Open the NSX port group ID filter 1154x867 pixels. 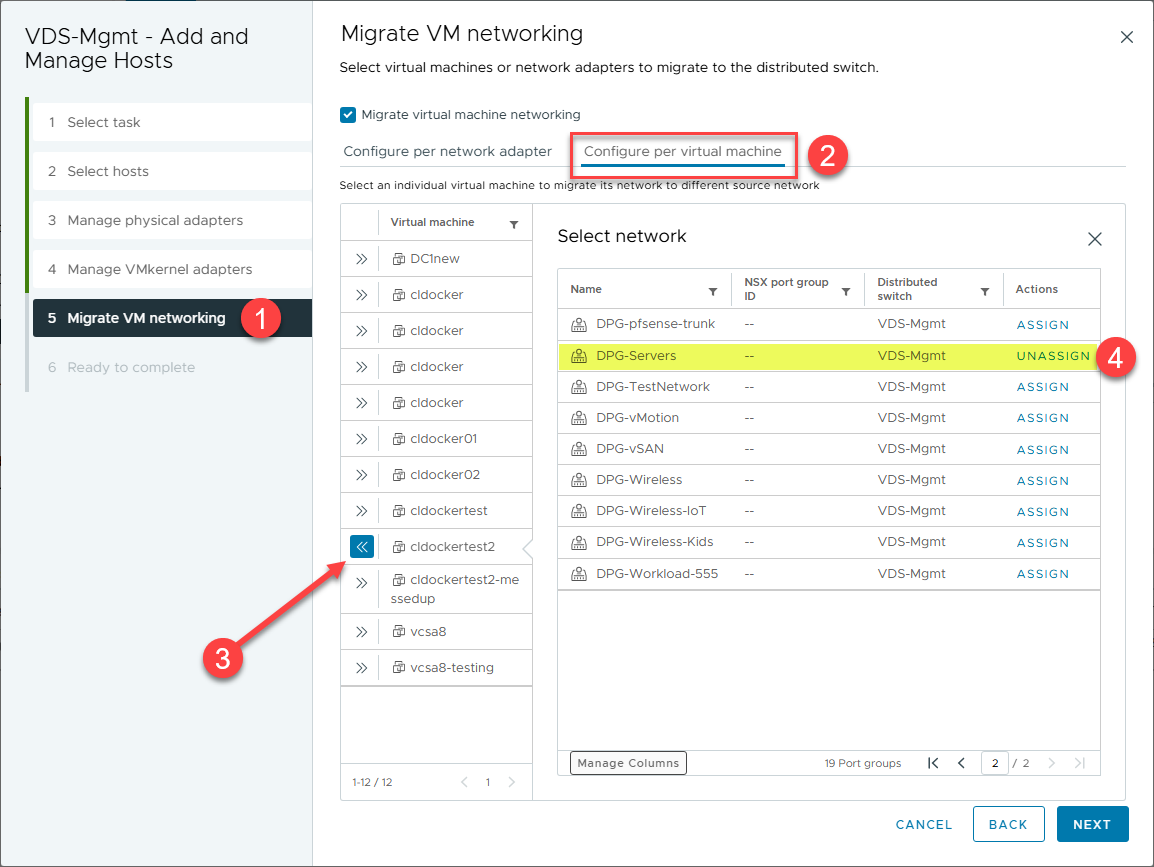click(x=846, y=291)
